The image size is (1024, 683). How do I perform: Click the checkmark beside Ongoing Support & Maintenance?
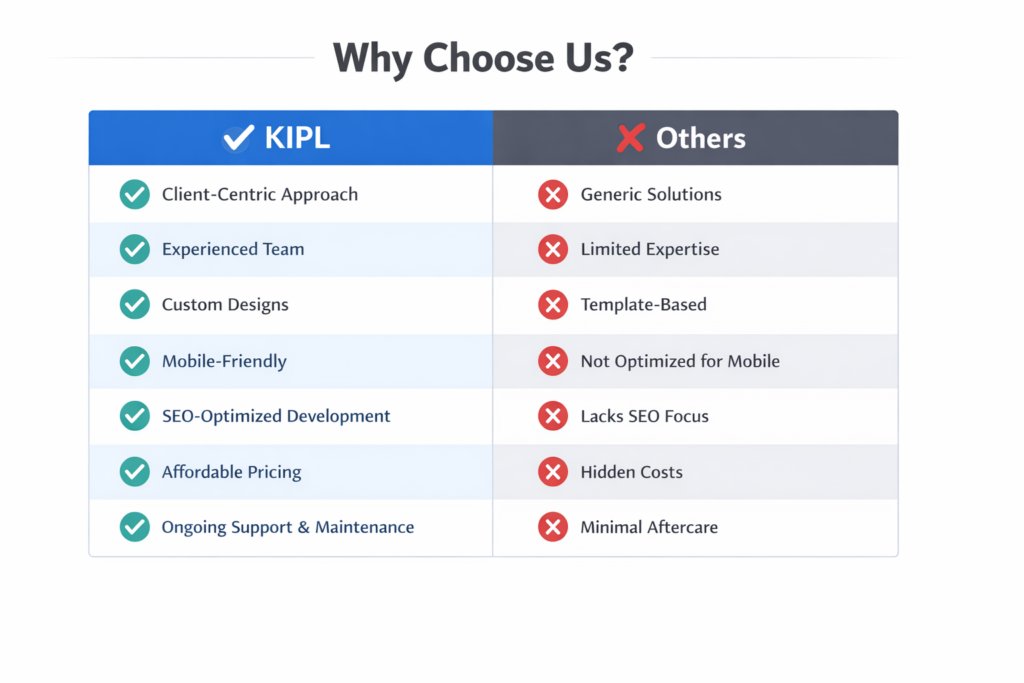134,527
